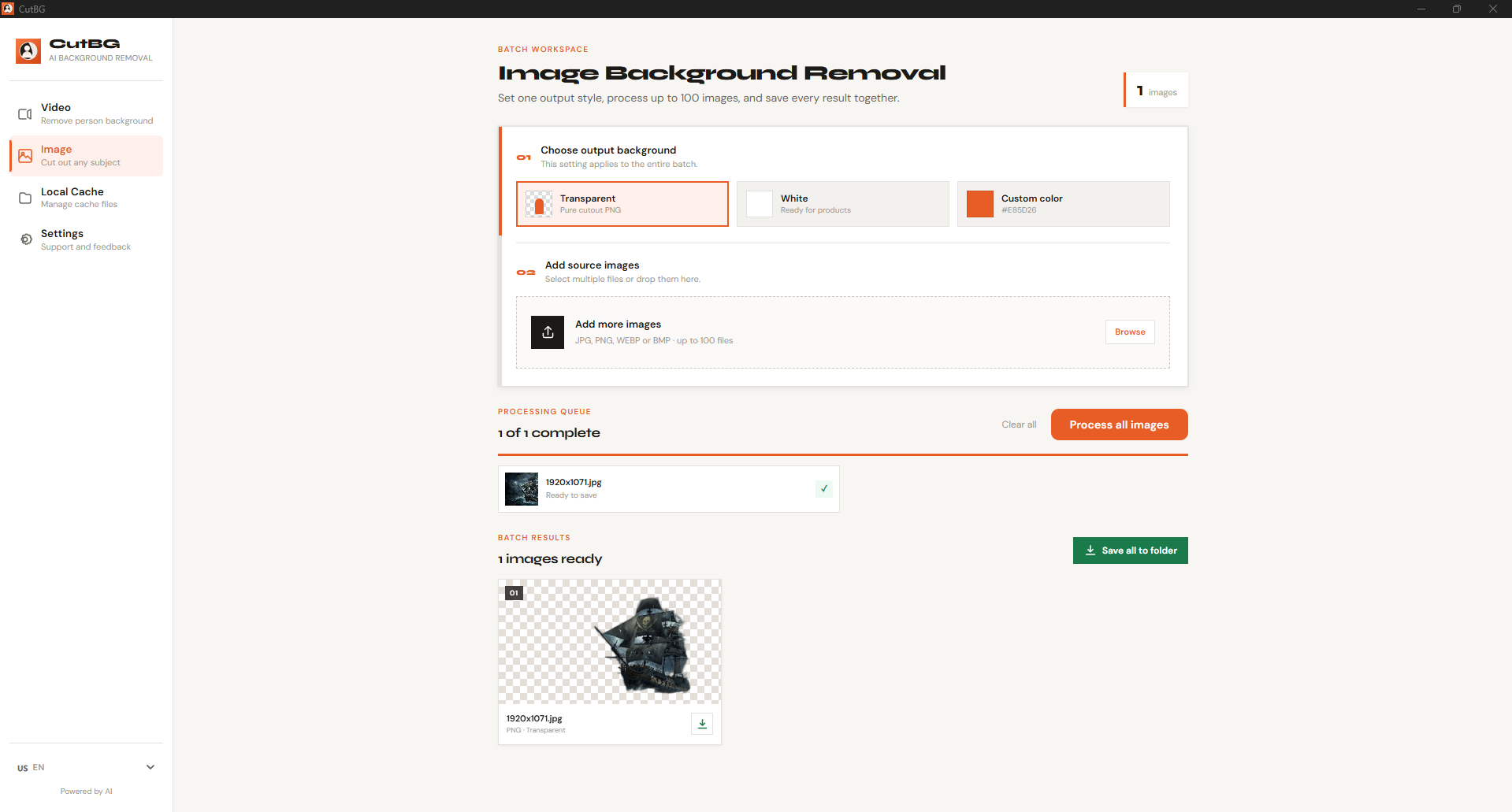
Task: Click the Settings gear icon
Action: pyautogui.click(x=26, y=239)
